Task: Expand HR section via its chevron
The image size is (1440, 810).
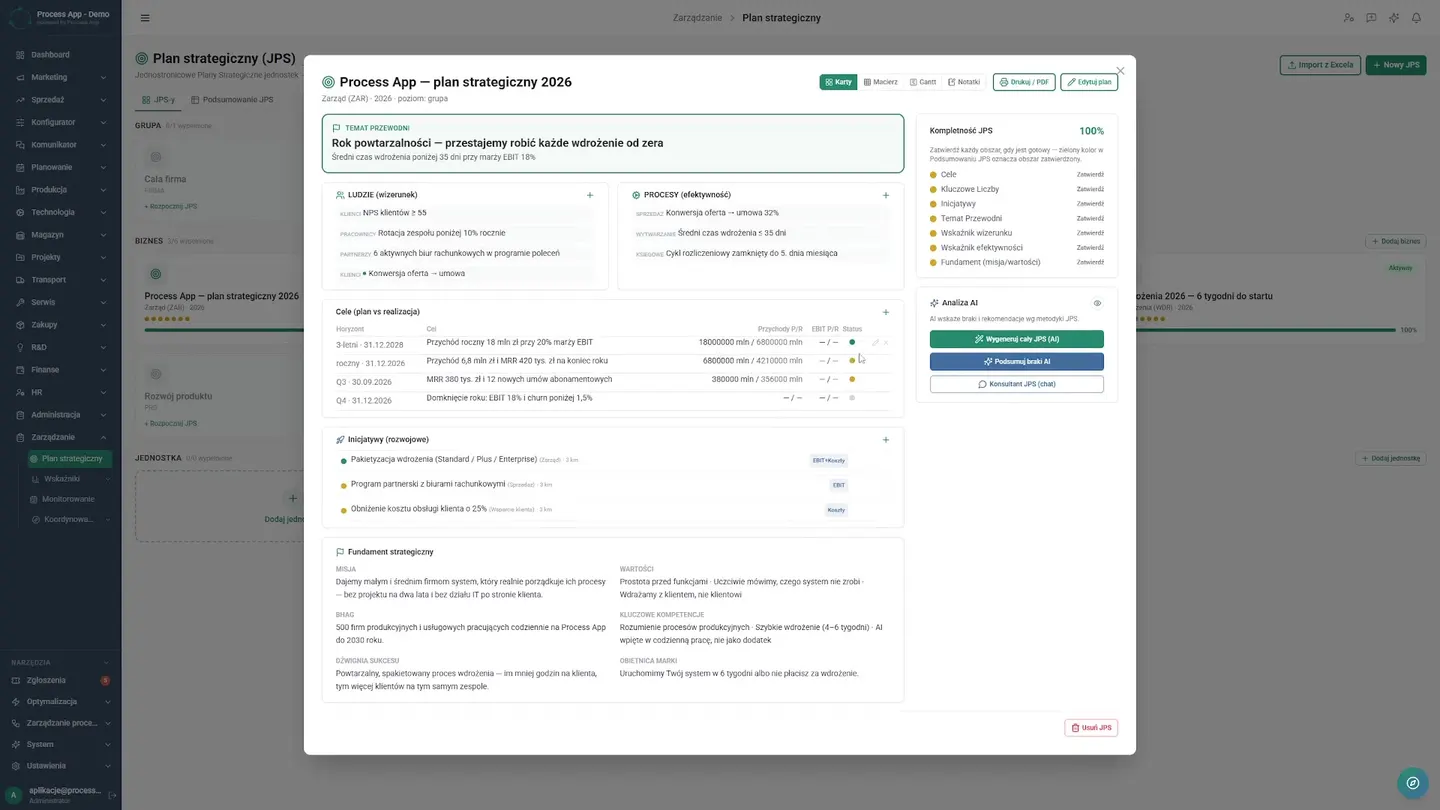Action: (x=103, y=392)
